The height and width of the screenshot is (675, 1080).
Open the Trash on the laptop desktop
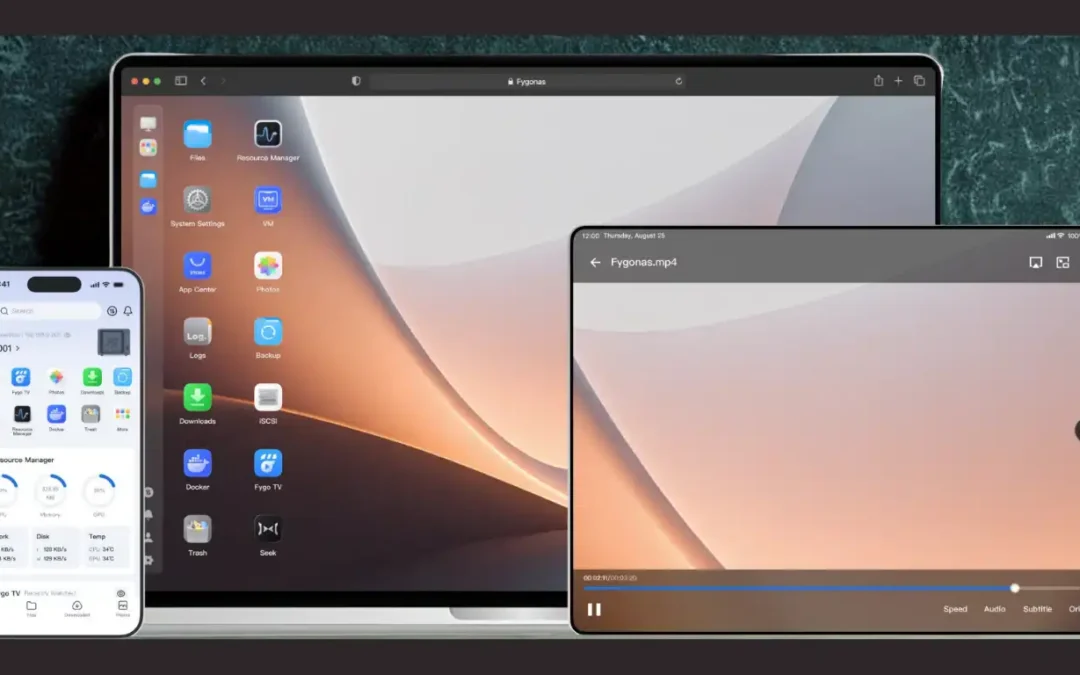(198, 529)
